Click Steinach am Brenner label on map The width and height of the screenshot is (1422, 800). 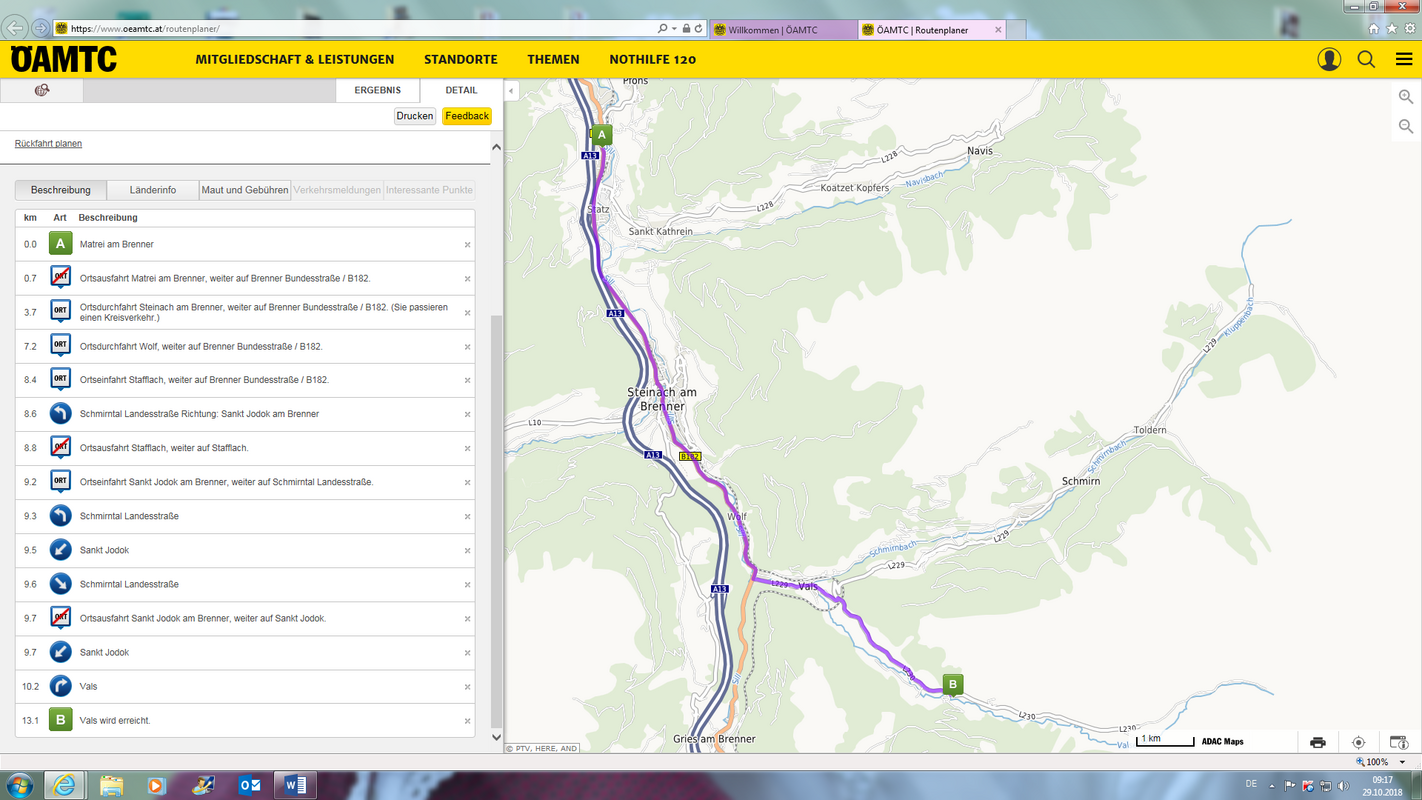click(662, 399)
